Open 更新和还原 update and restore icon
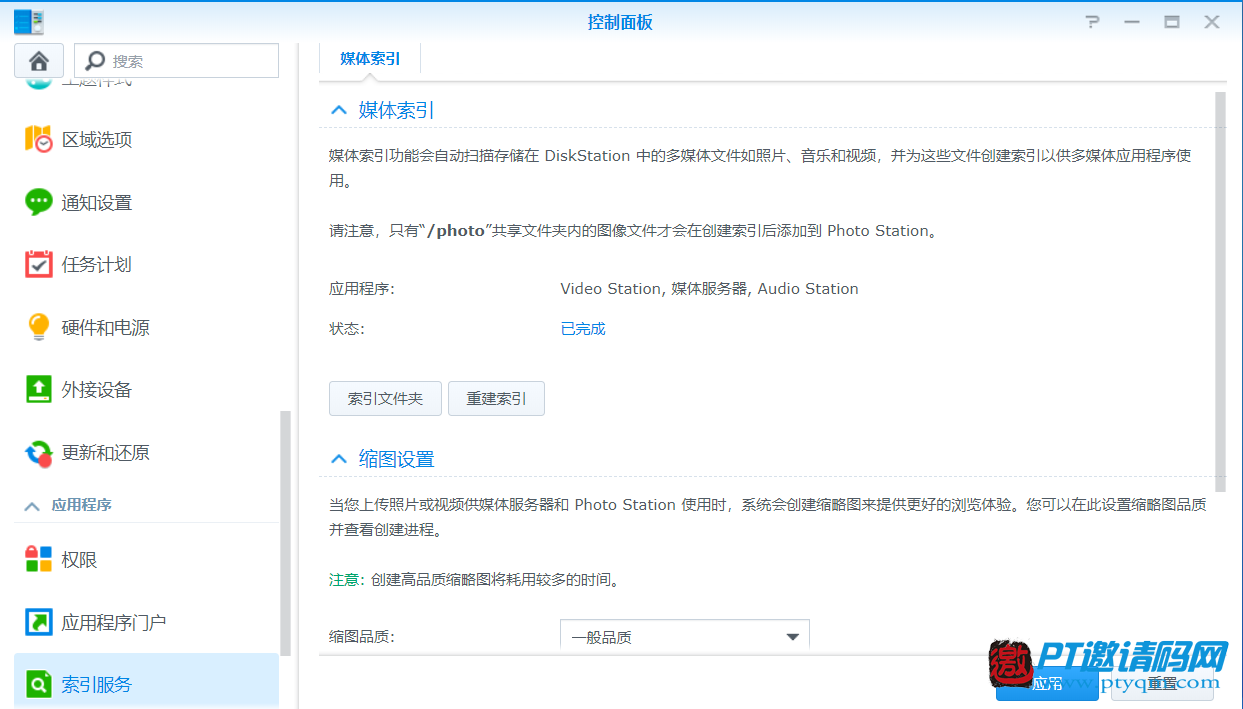Viewport: 1243px width, 709px height. (x=38, y=453)
